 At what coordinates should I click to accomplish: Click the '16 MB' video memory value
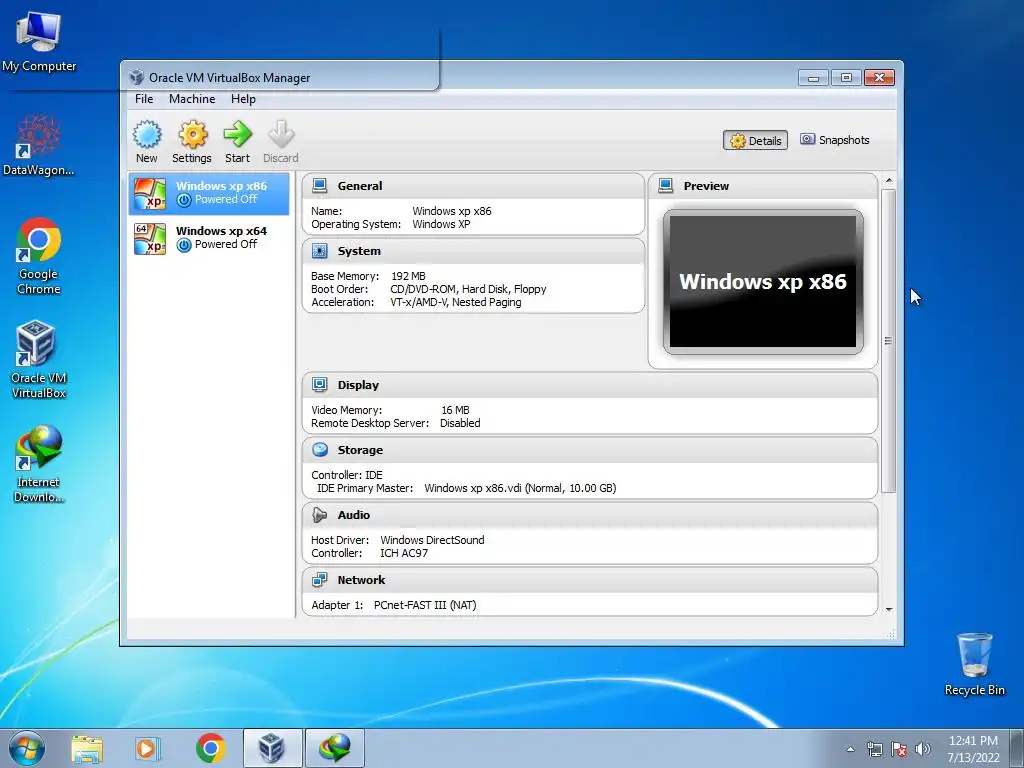tap(455, 410)
